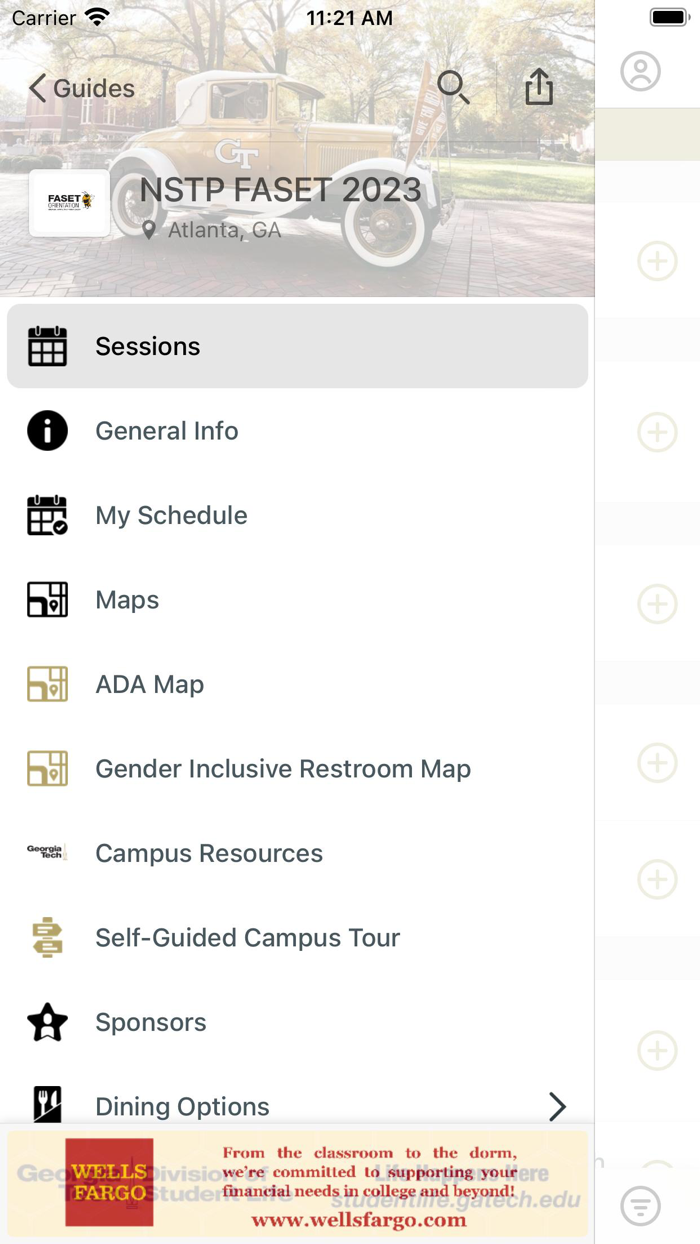Tap the gold ADA Map icon

(x=47, y=684)
